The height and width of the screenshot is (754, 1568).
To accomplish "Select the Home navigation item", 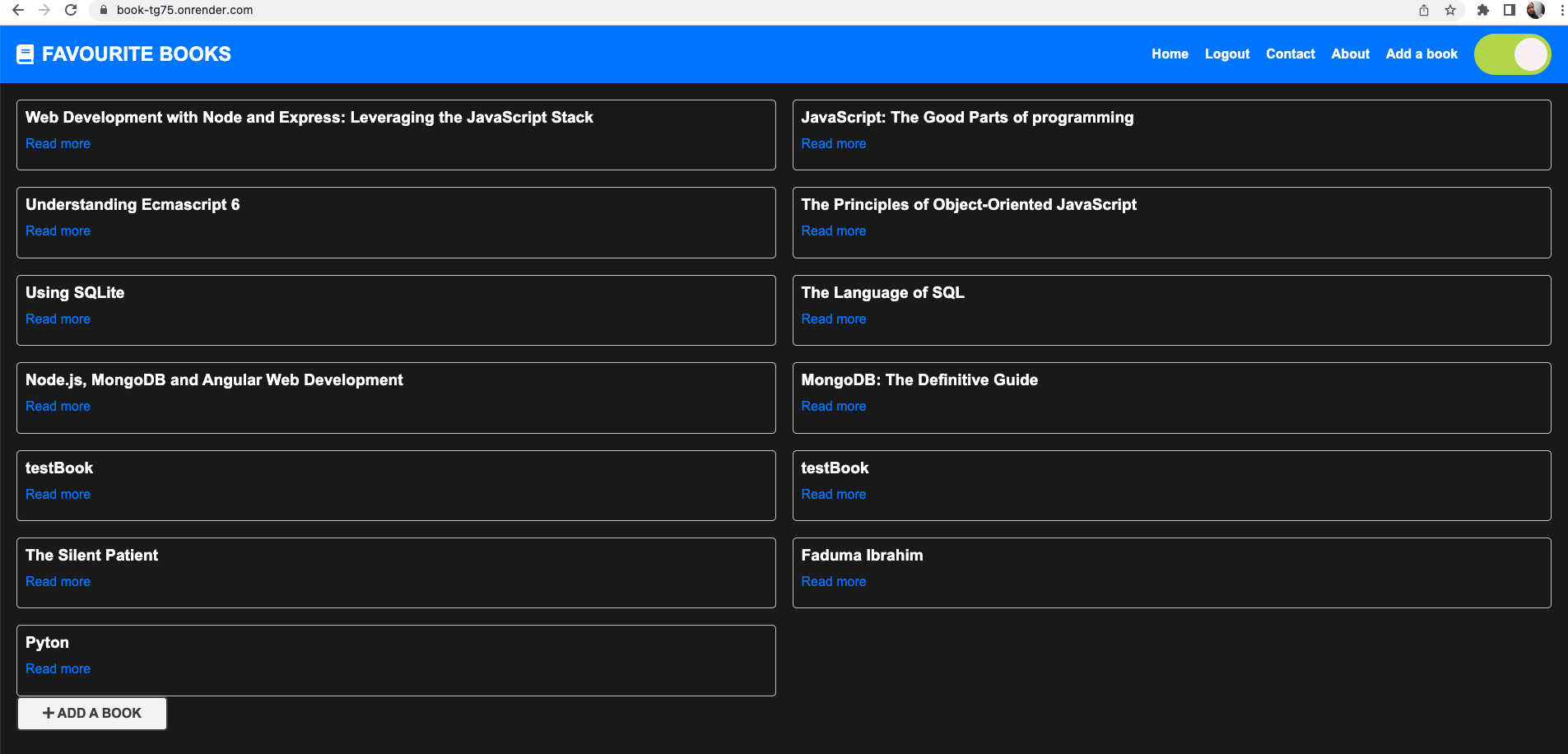I will click(1170, 54).
